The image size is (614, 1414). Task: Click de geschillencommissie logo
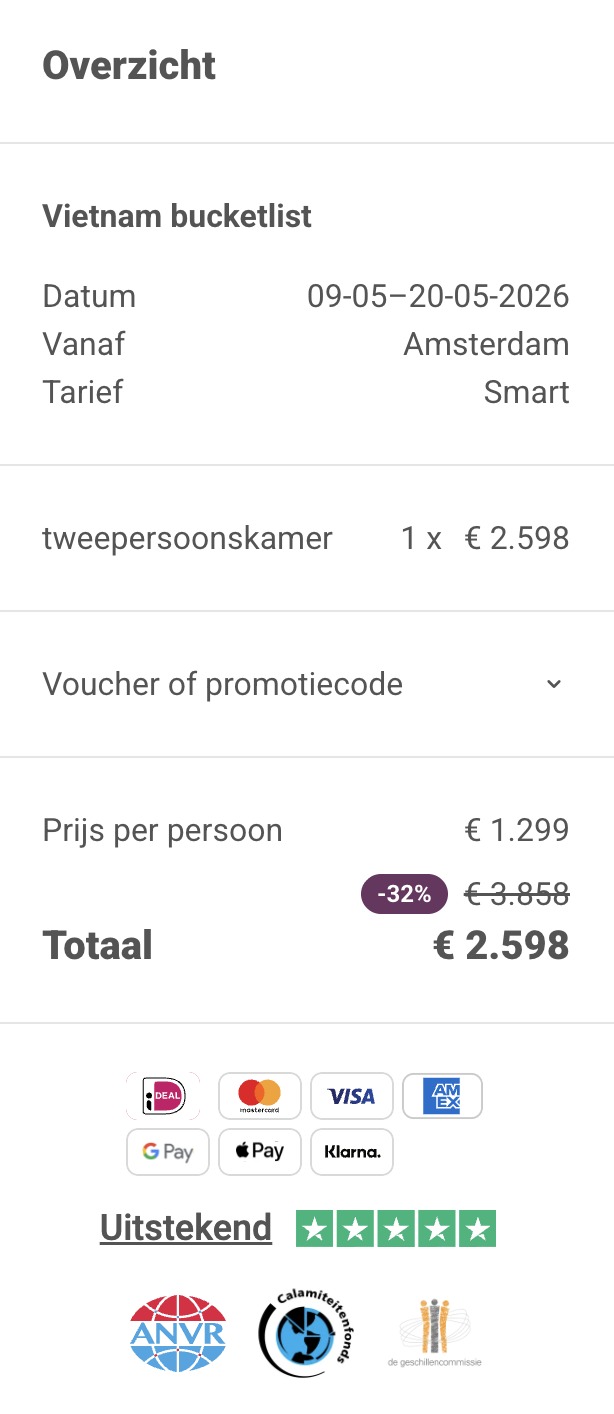tap(434, 1333)
